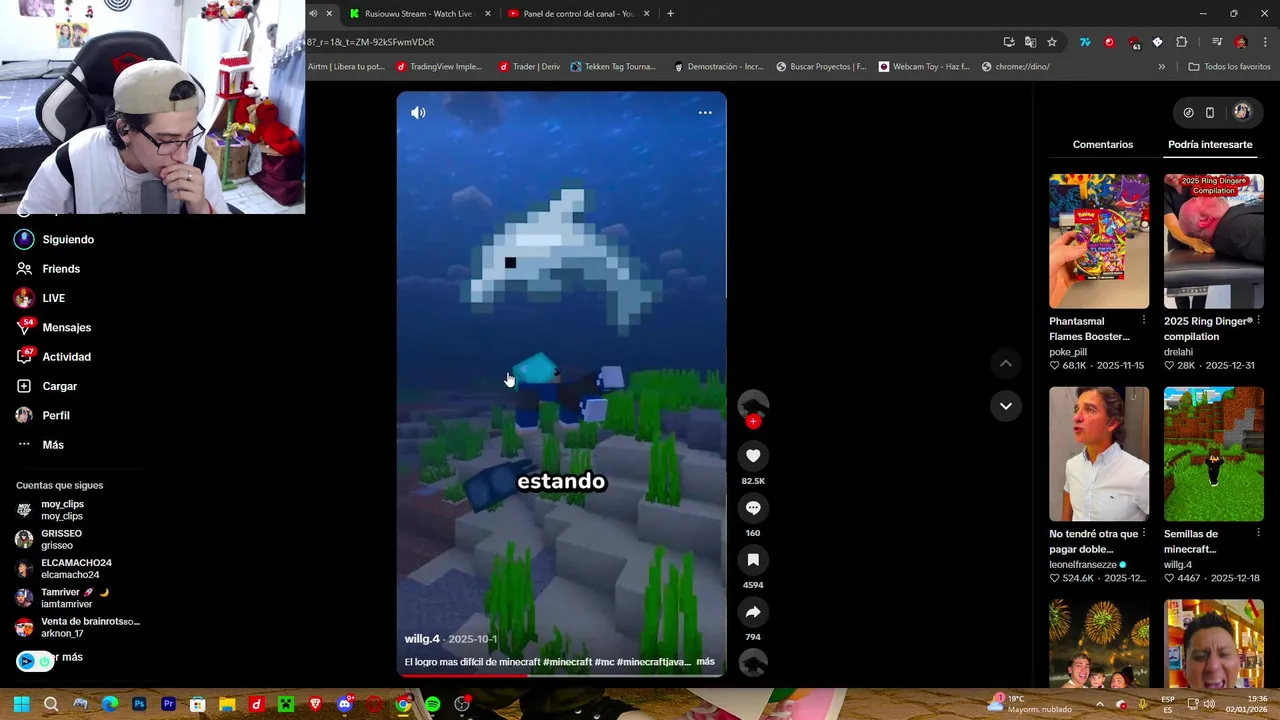Open the Siguiendo section in sidebar
Viewport: 1280px width, 720px height.
click(56, 240)
